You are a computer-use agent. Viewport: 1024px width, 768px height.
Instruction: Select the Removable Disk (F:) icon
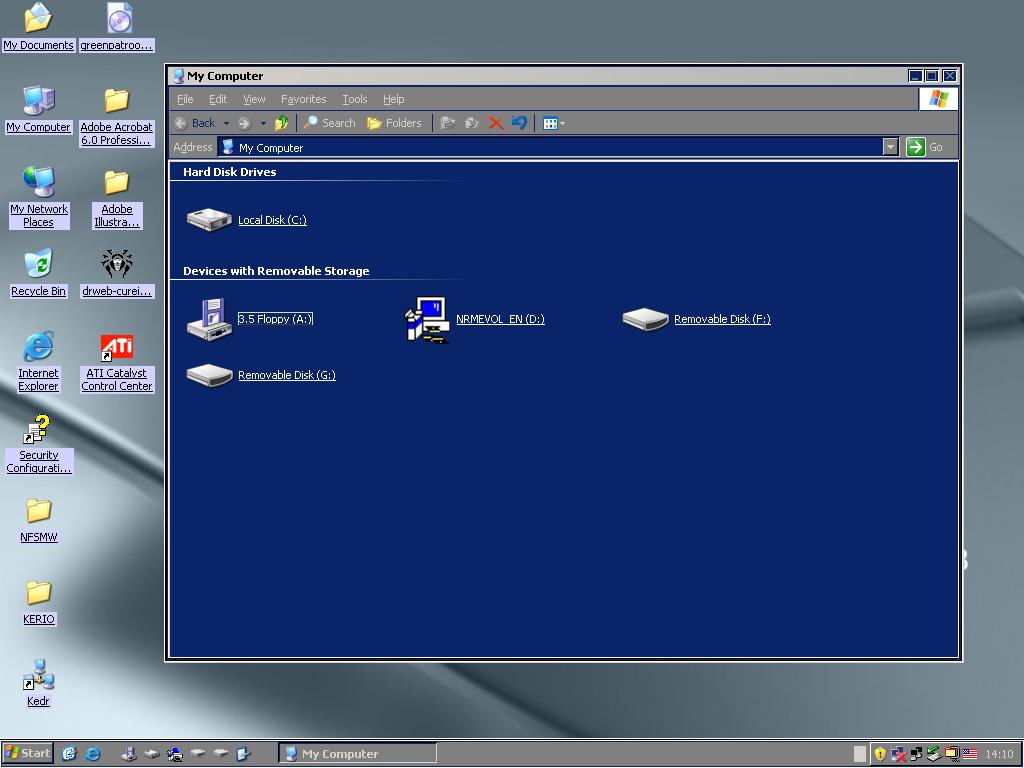coord(645,319)
